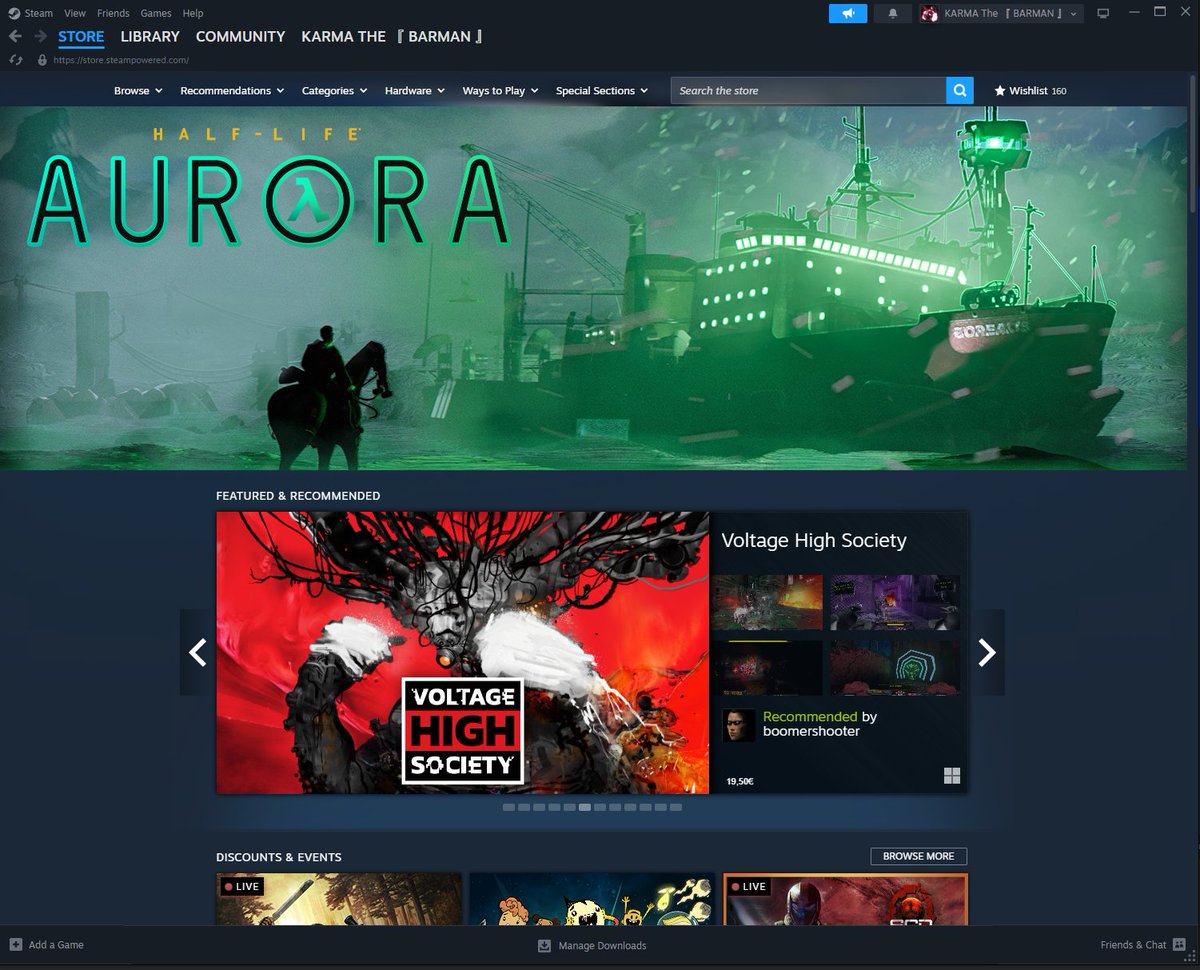Open announcements megaphone button
The height and width of the screenshot is (970, 1200).
coord(848,13)
